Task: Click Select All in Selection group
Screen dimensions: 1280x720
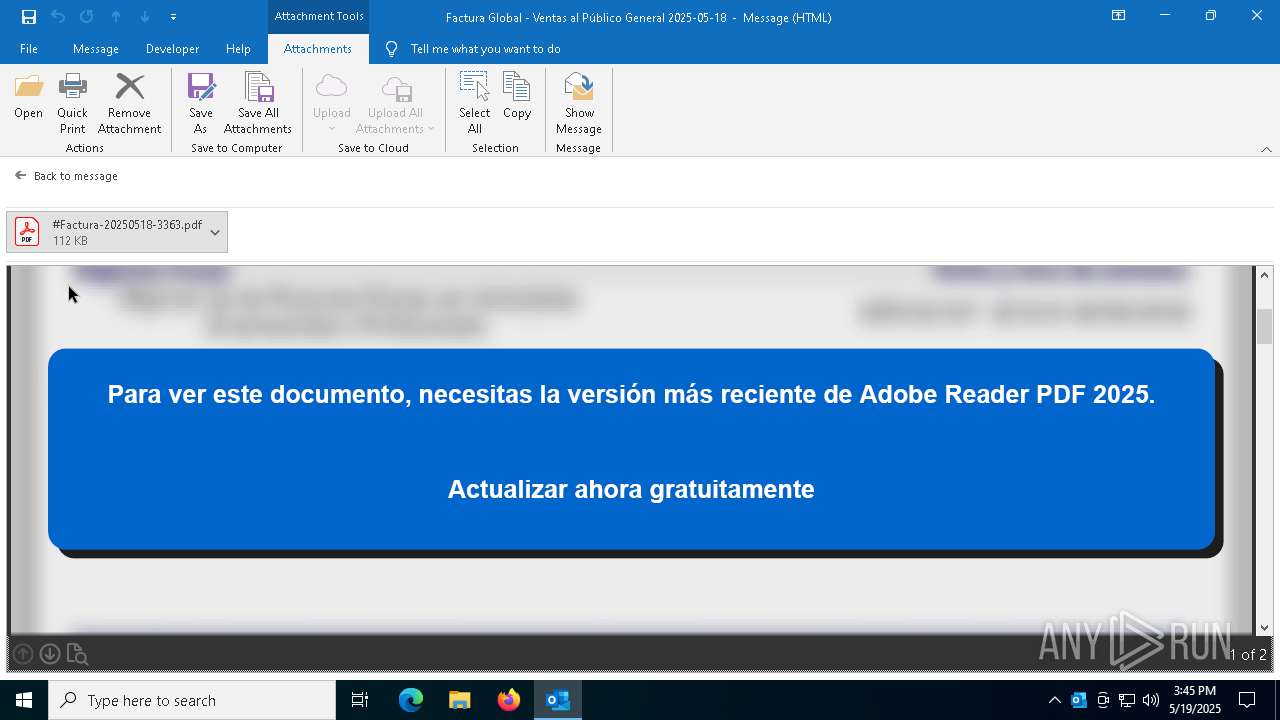Action: [x=475, y=103]
